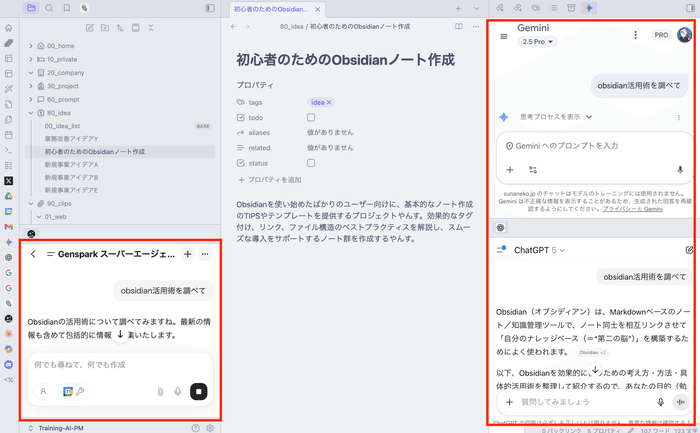Start ChatGPT voice mode waveform button
The width and height of the screenshot is (700, 433).
pos(680,402)
